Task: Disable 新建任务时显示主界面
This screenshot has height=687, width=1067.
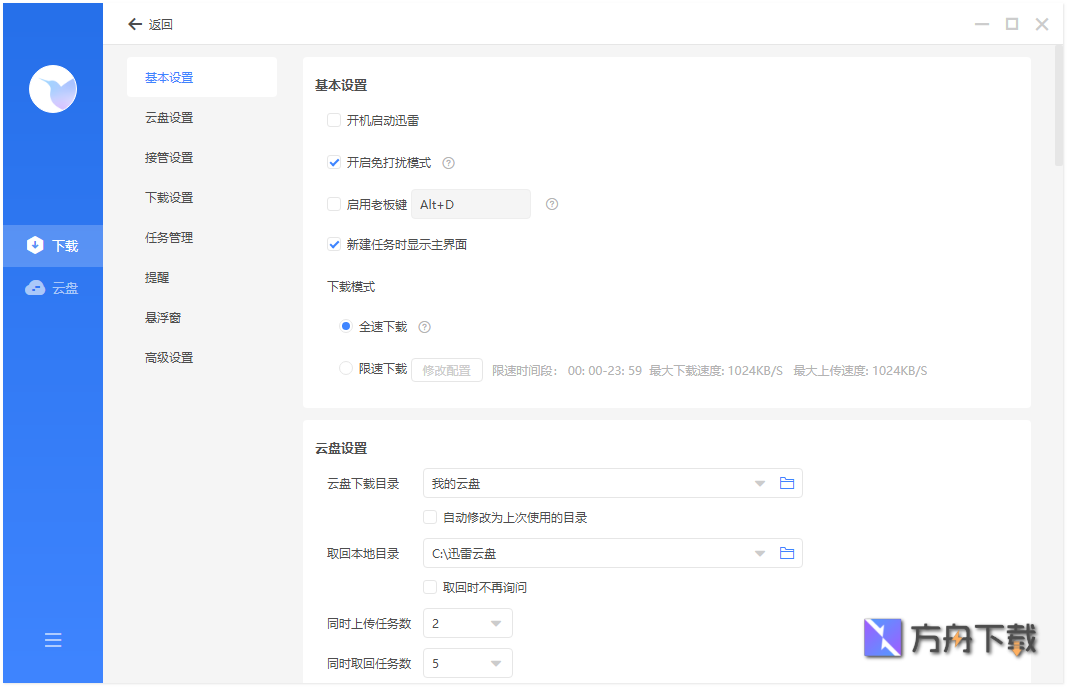Action: 334,245
